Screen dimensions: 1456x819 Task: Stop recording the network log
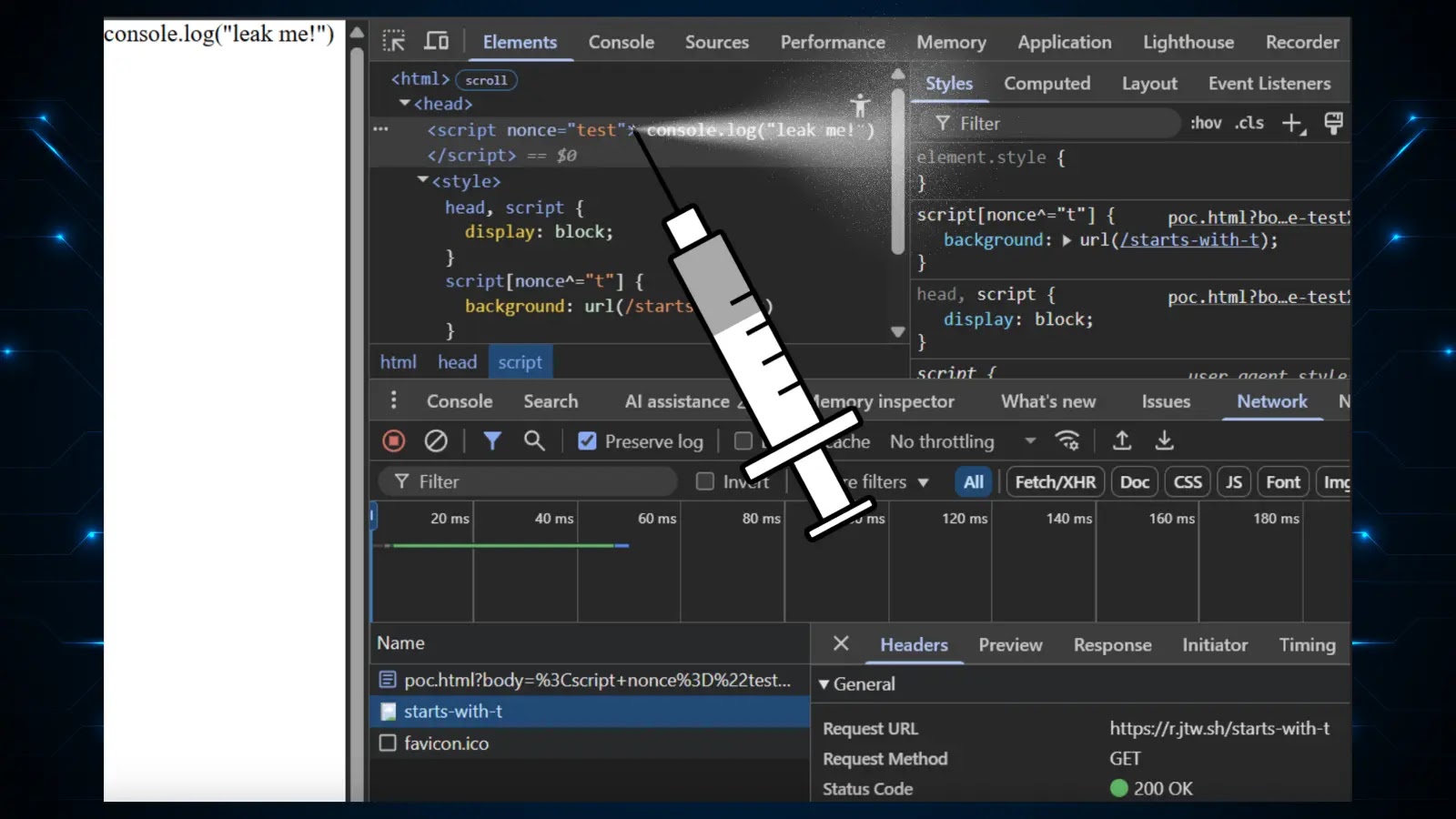pyautogui.click(x=393, y=440)
